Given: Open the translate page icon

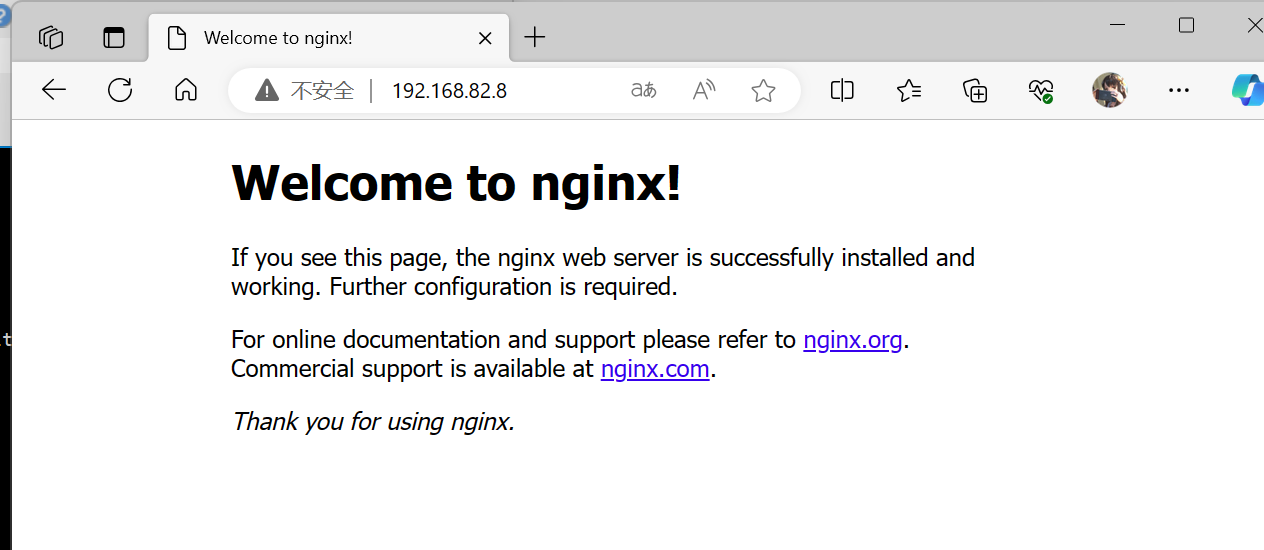Looking at the screenshot, I should click(644, 91).
